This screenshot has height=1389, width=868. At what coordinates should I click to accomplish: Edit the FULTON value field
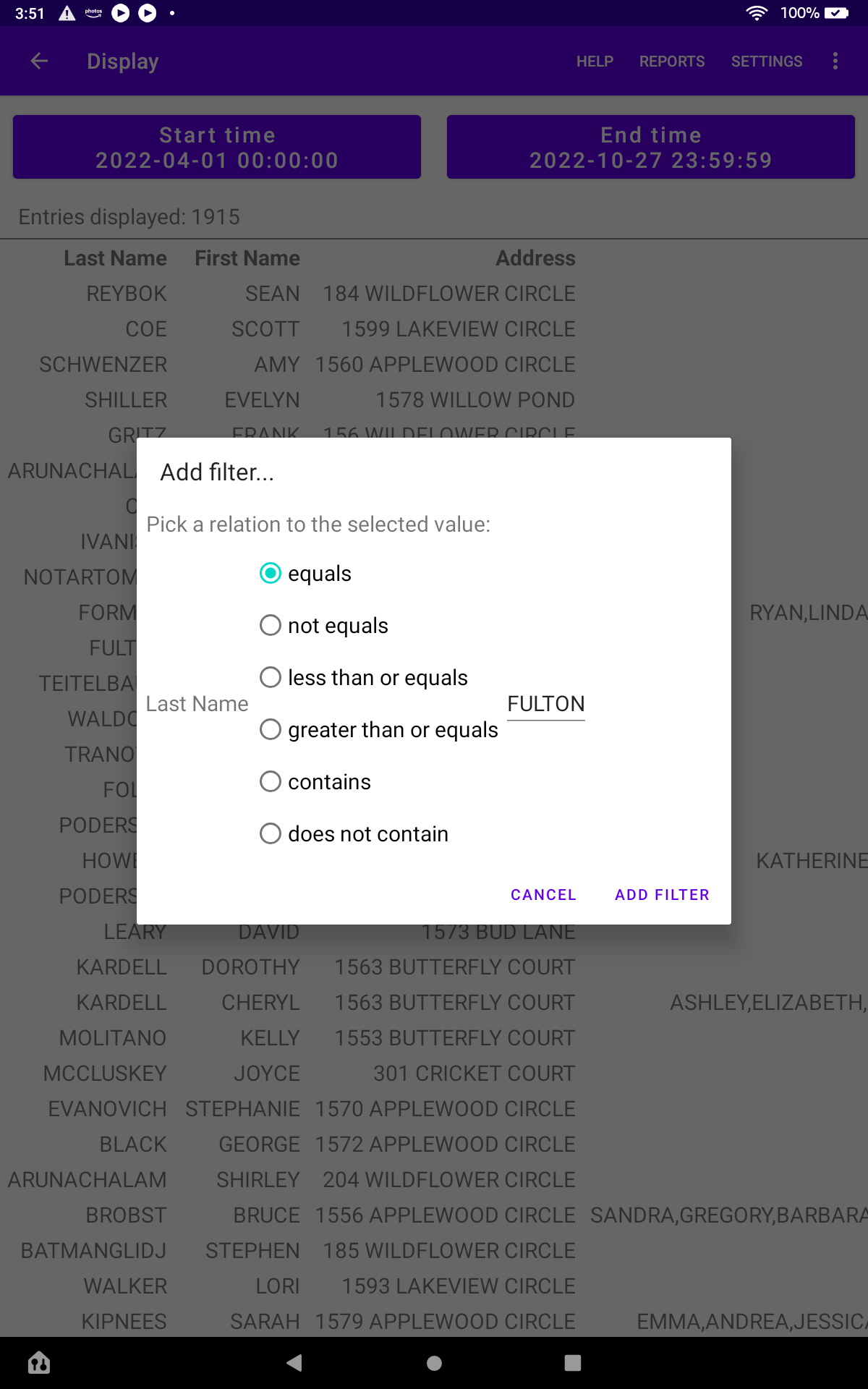(546, 704)
